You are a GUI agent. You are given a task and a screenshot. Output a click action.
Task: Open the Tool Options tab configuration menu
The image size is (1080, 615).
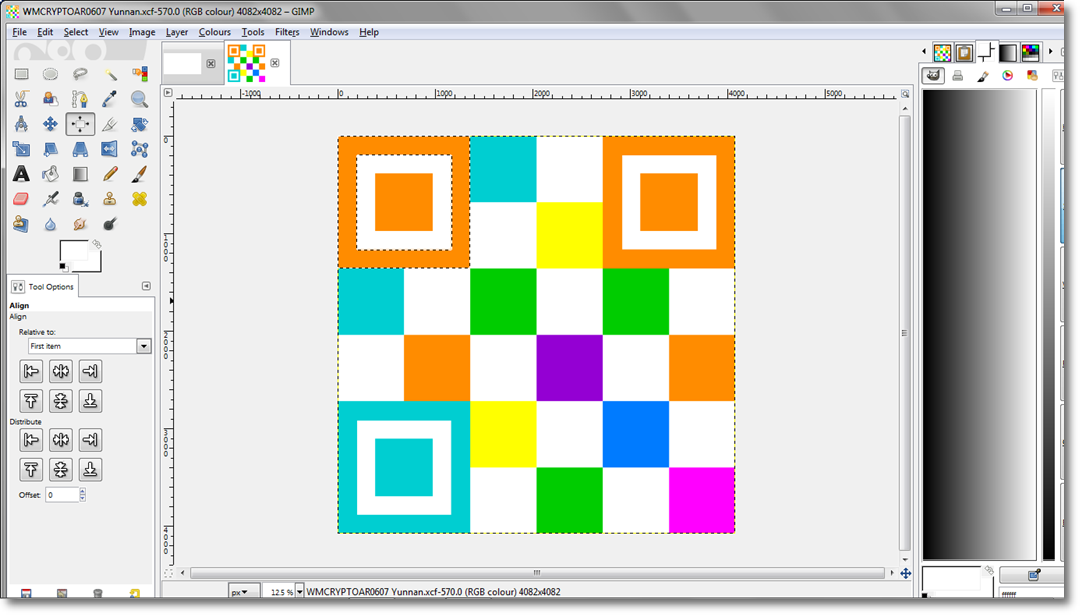[146, 286]
